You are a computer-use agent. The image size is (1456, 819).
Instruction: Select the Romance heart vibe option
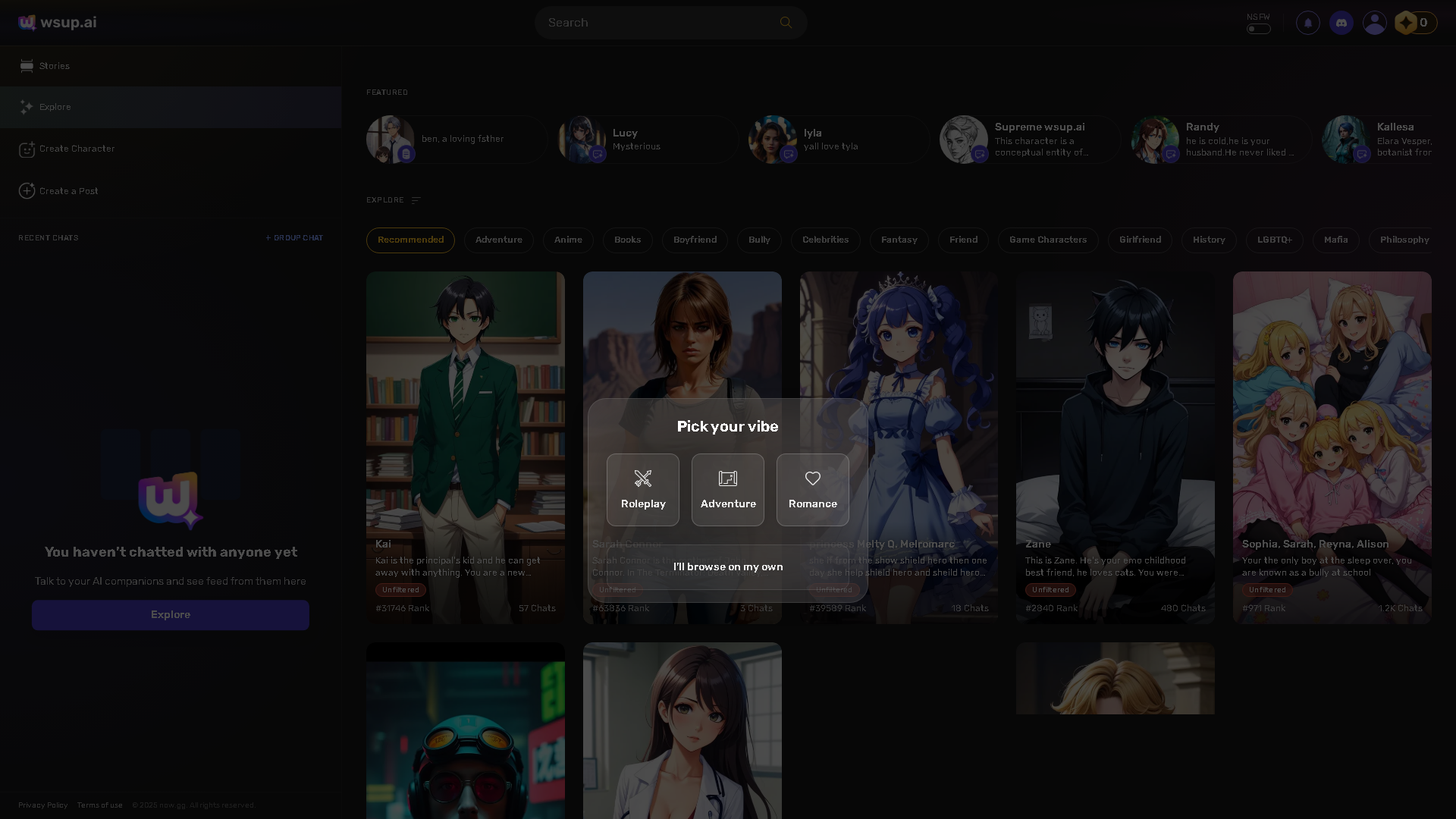coord(812,489)
